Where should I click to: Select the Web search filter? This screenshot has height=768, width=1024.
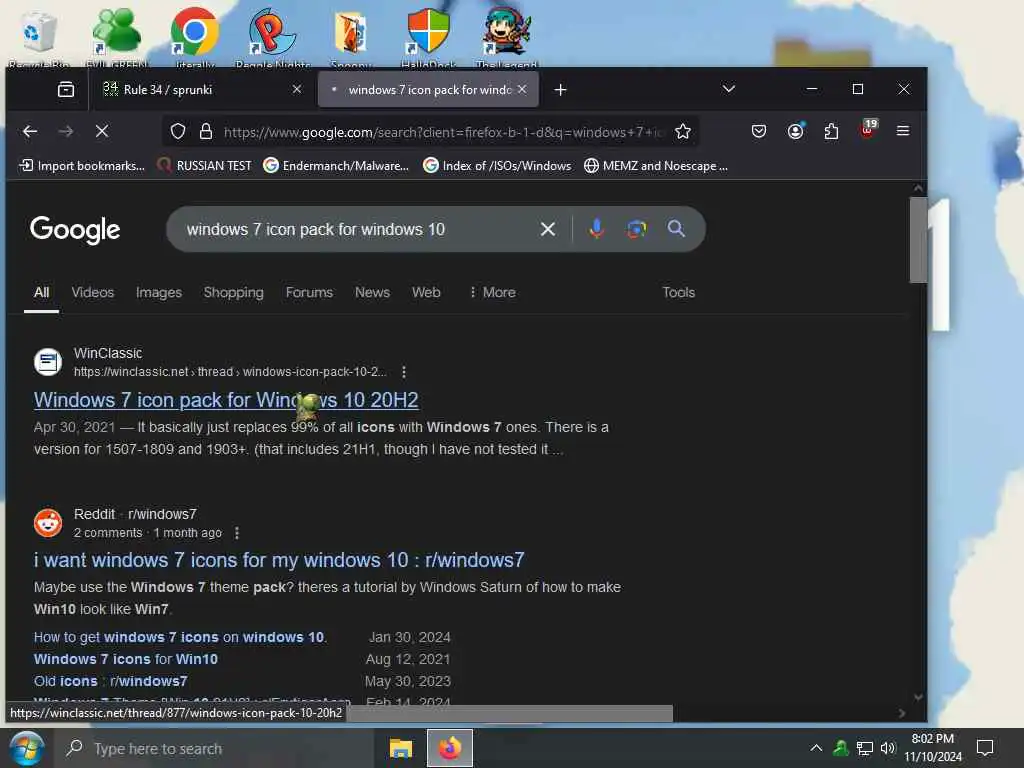click(x=426, y=293)
